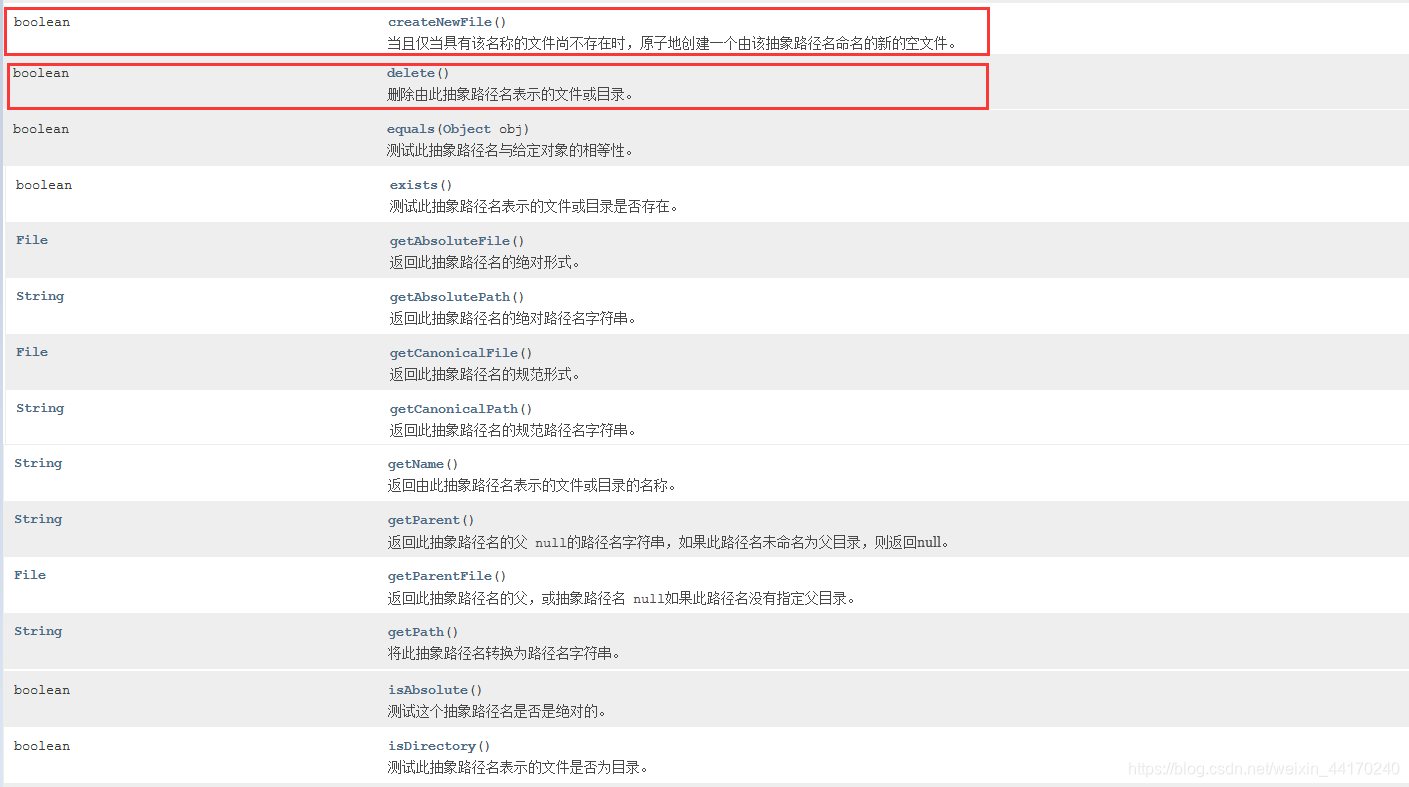This screenshot has width=1409, height=787.
Task: Click the File return type of getParentFile
Action: (30, 575)
